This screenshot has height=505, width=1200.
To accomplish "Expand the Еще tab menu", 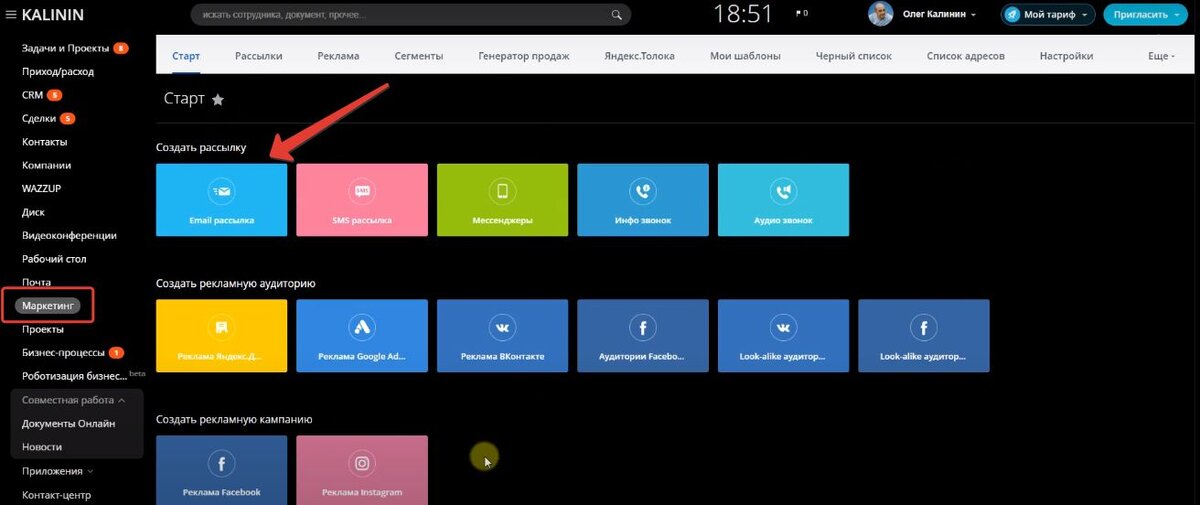I will pos(1159,56).
